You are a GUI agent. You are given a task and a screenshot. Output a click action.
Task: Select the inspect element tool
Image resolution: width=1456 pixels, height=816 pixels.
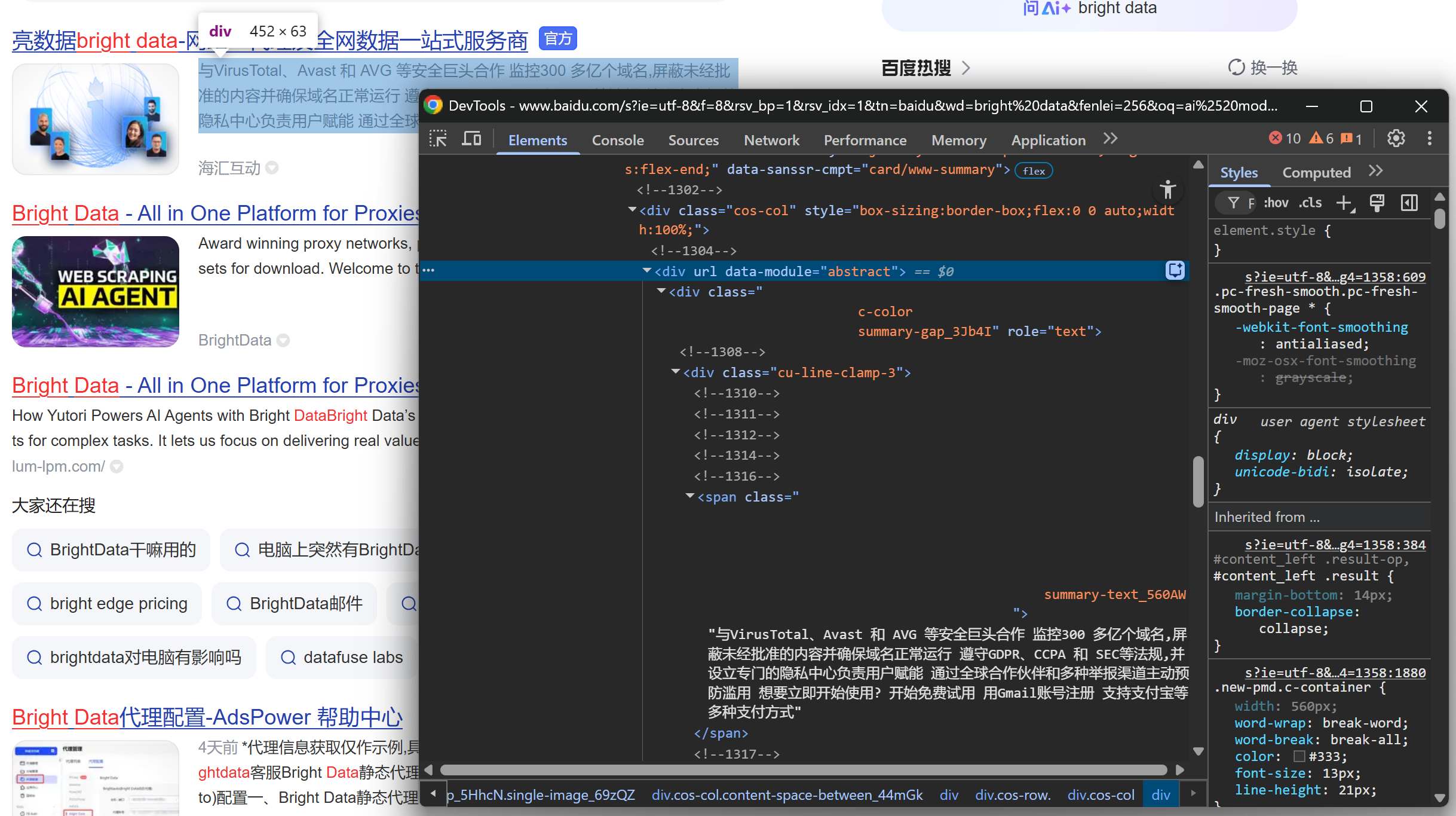pyautogui.click(x=438, y=138)
